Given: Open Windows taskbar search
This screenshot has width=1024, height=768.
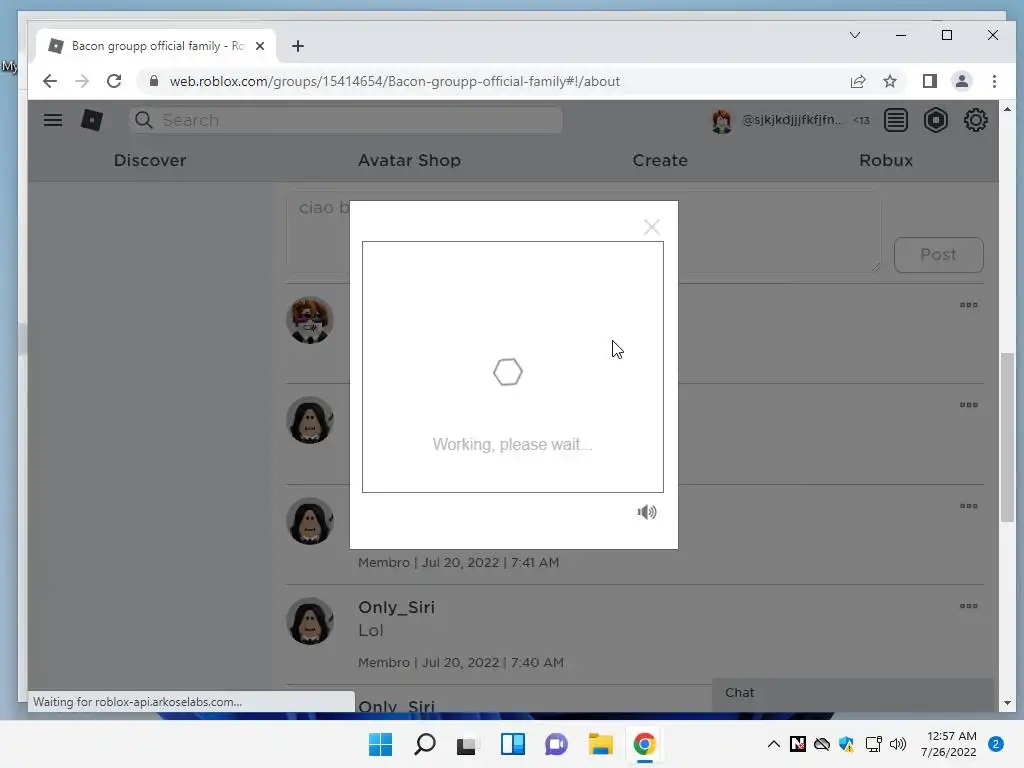Looking at the screenshot, I should click(424, 744).
